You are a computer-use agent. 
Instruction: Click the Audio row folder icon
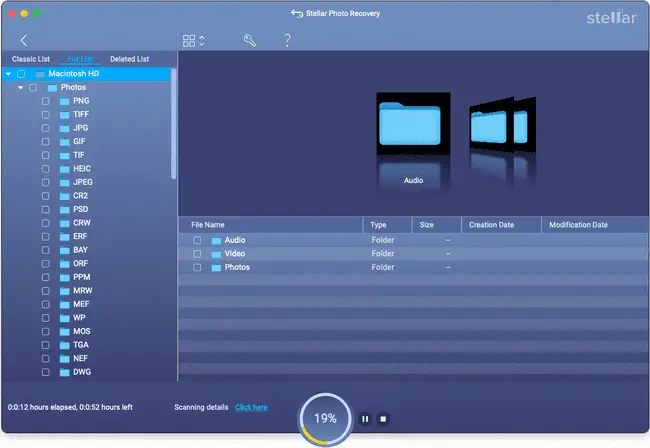click(x=216, y=240)
